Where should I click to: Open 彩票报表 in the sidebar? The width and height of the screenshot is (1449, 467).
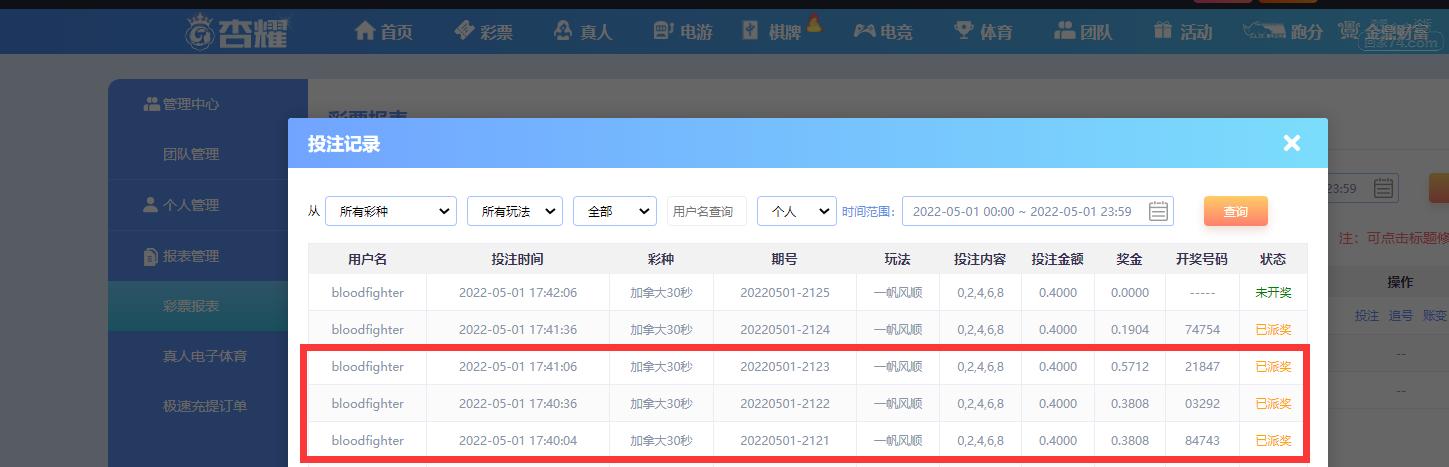click(x=191, y=306)
